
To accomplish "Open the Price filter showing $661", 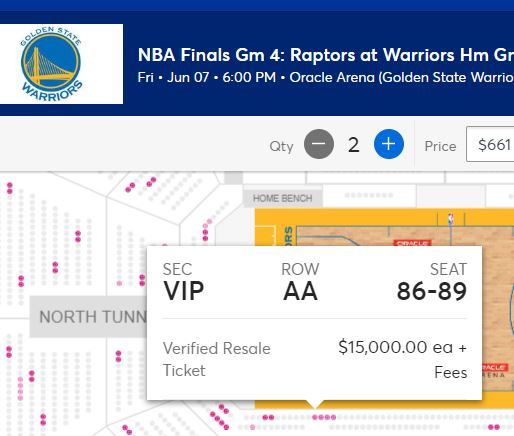I will tap(490, 144).
